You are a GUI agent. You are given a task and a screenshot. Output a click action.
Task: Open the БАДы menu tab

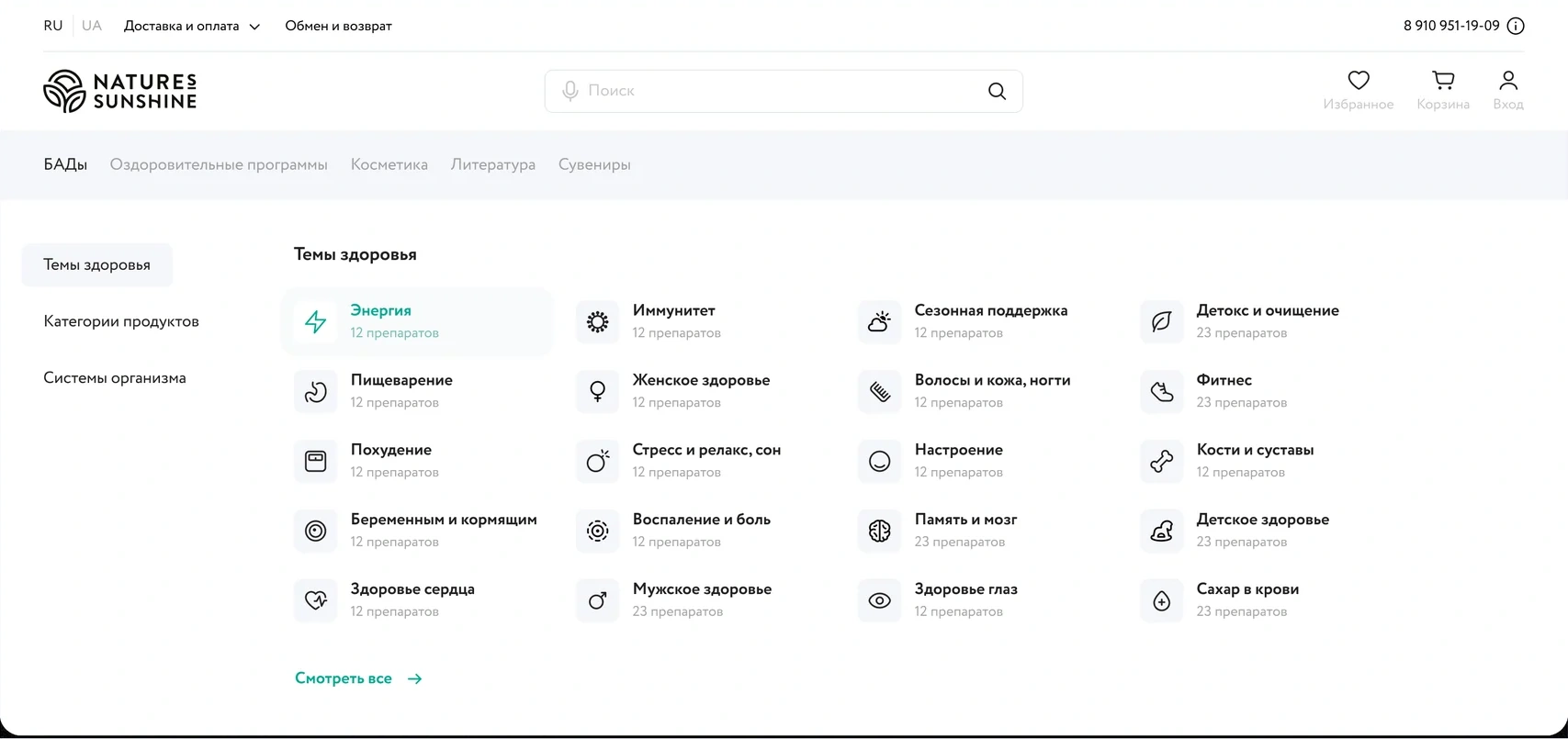tap(65, 165)
